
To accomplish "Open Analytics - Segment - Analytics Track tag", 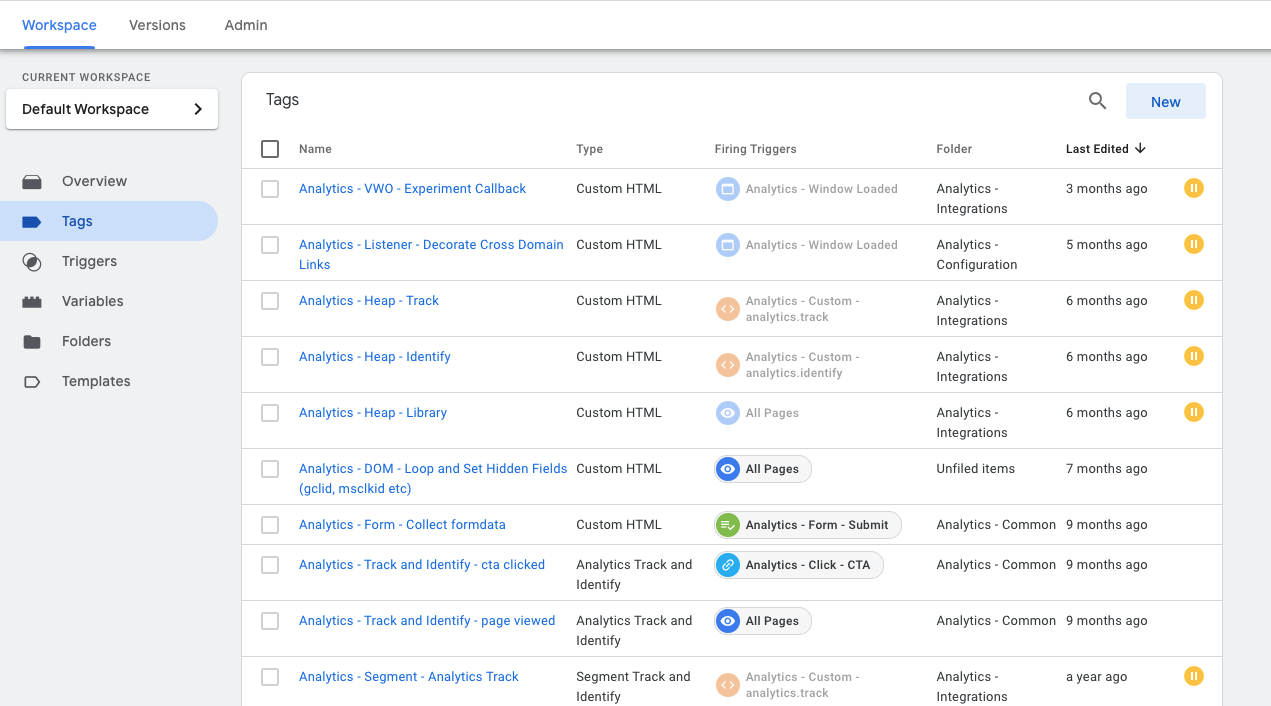I will [x=409, y=676].
